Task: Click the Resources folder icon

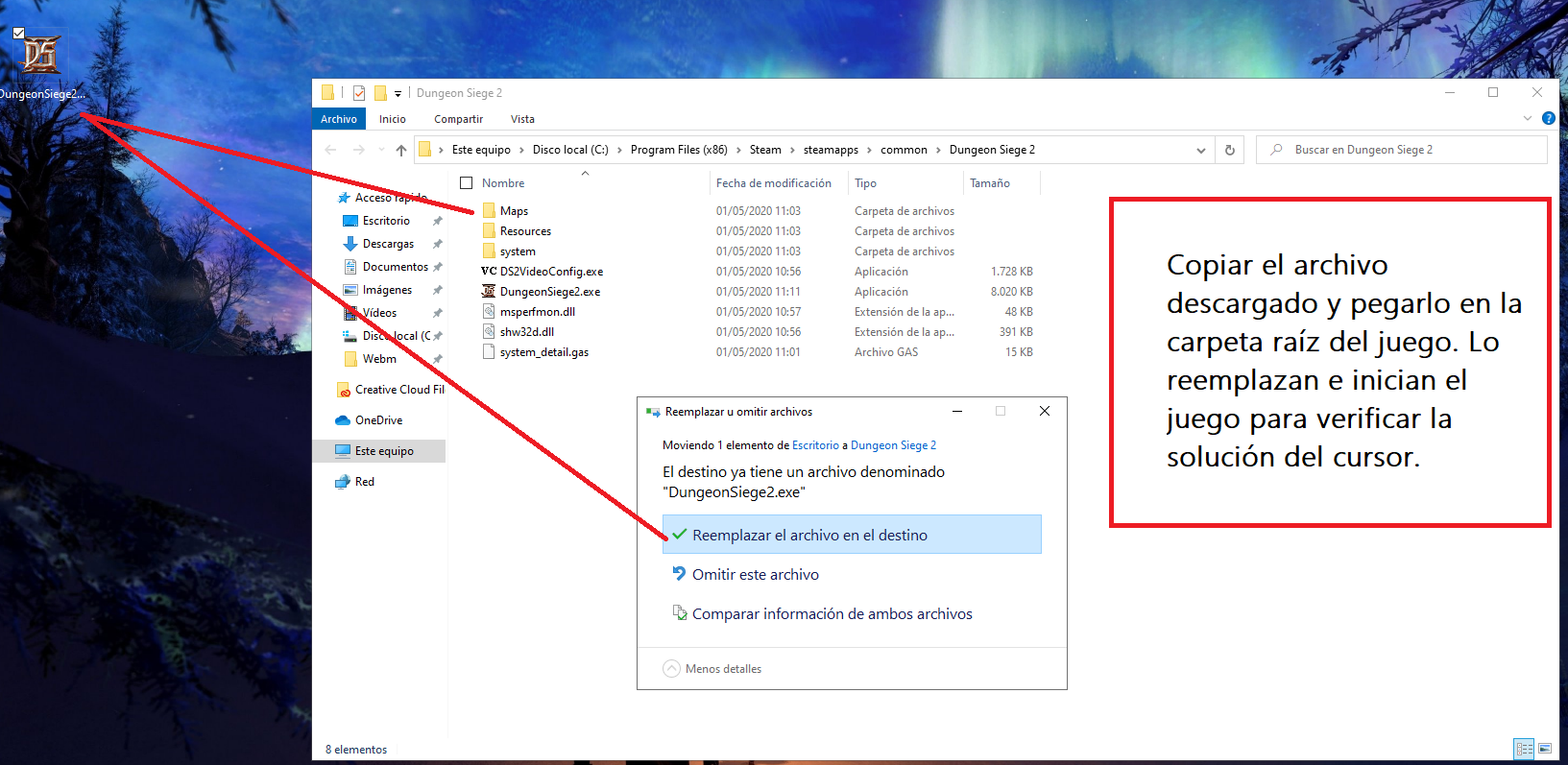Action: [489, 230]
